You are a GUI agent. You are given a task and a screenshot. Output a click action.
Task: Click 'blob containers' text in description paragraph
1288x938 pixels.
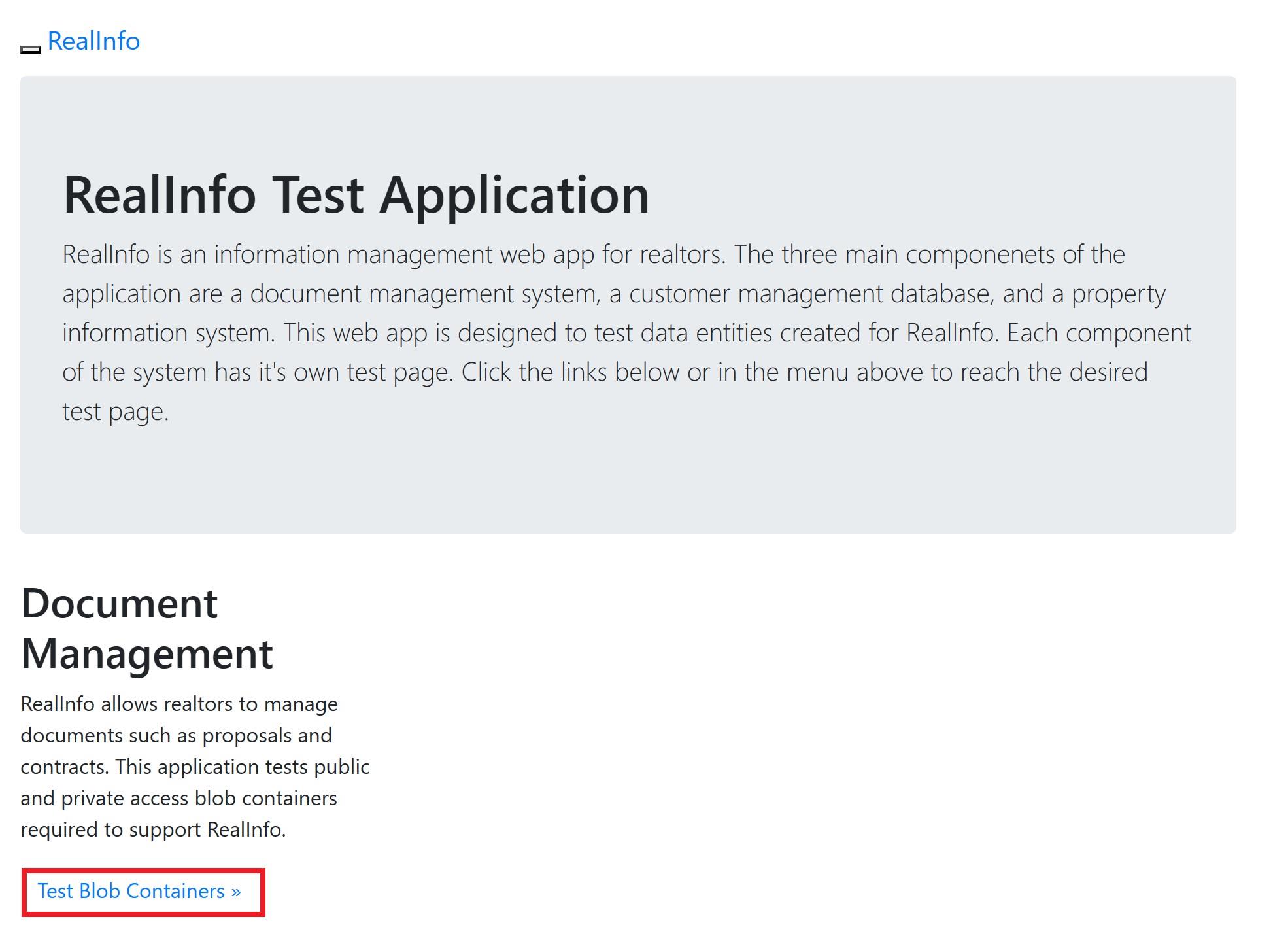click(265, 798)
